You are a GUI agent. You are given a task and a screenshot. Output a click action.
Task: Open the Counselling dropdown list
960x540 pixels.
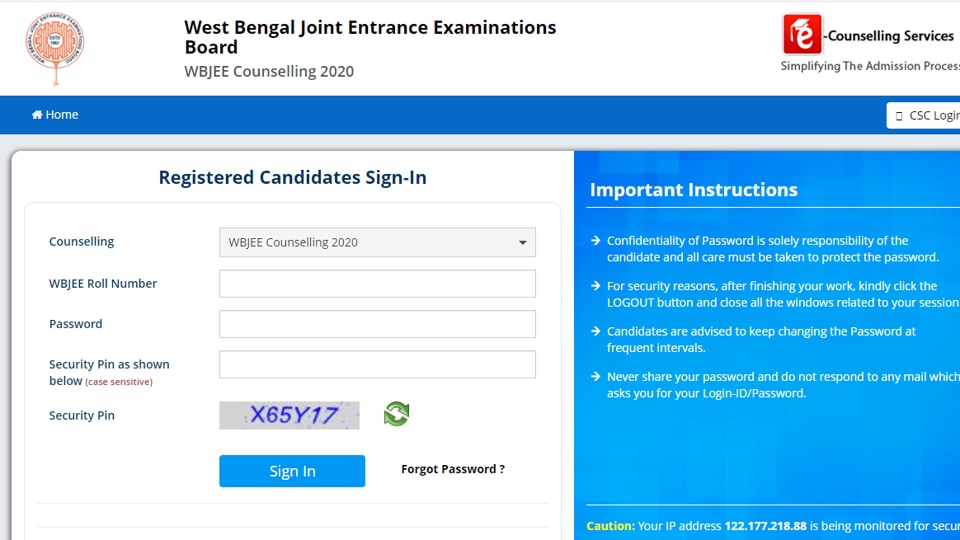click(377, 242)
